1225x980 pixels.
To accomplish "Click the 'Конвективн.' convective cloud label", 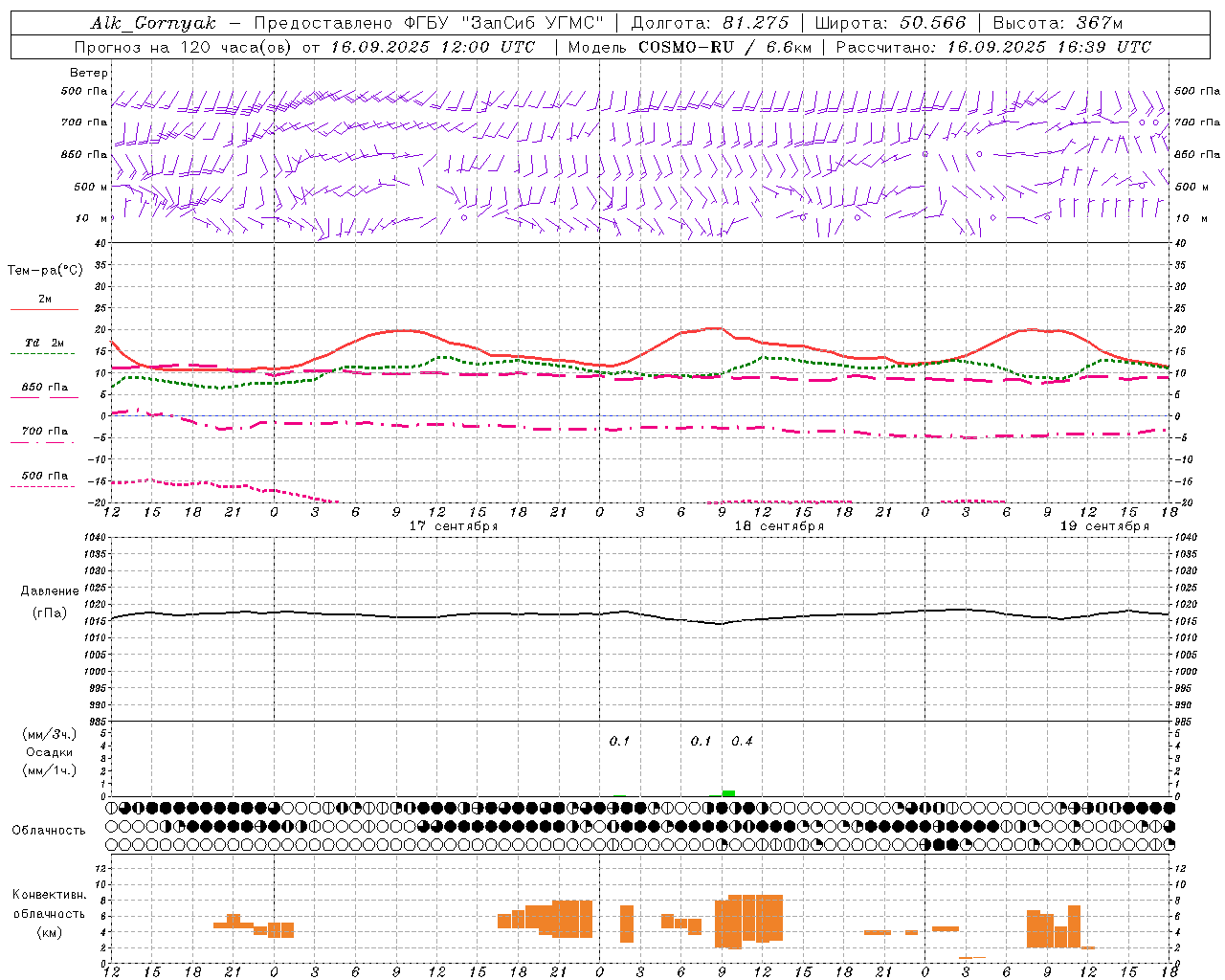I will click(x=49, y=895).
